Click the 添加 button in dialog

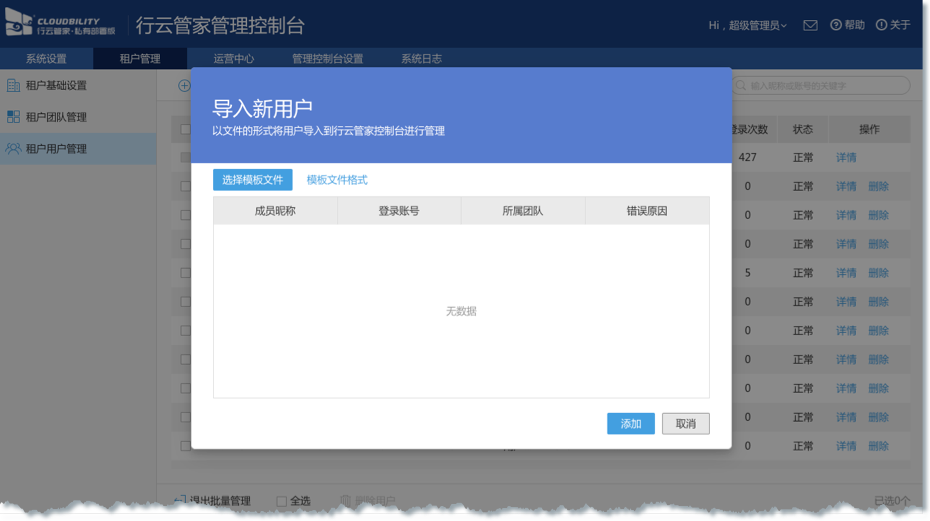[630, 424]
